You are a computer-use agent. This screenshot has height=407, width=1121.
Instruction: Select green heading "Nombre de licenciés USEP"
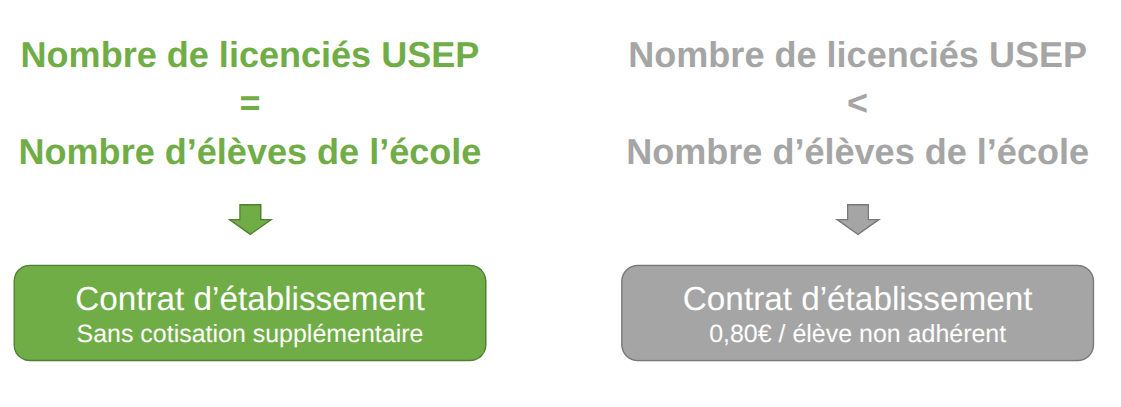pos(250,56)
